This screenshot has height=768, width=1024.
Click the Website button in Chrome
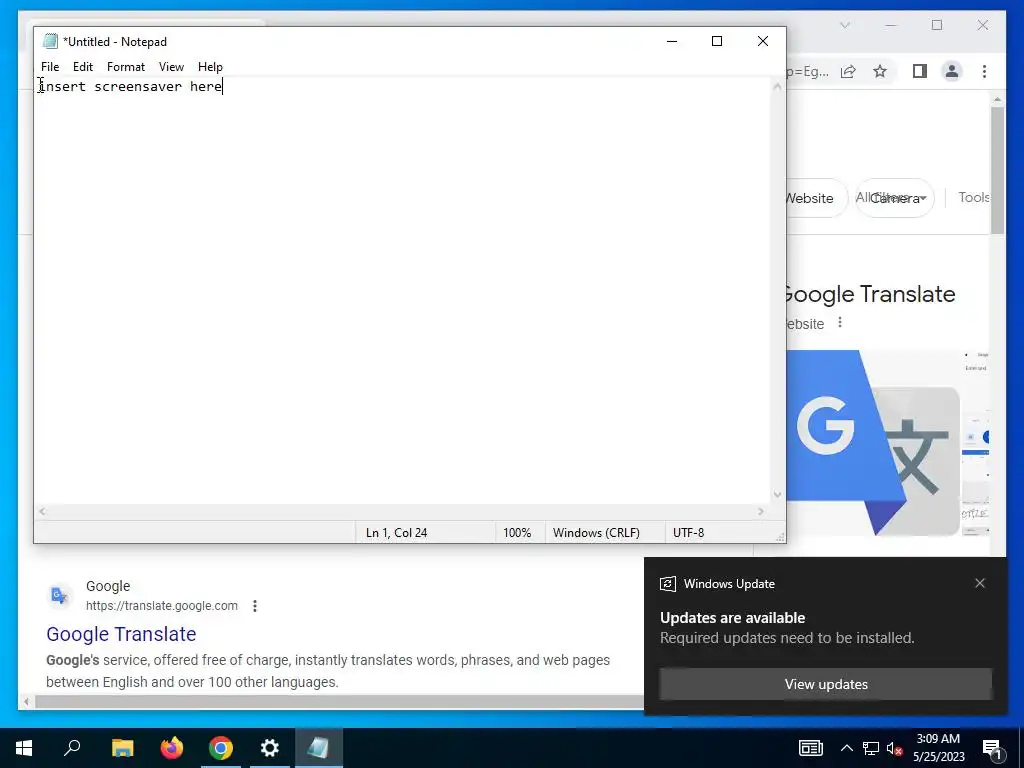click(x=816, y=198)
